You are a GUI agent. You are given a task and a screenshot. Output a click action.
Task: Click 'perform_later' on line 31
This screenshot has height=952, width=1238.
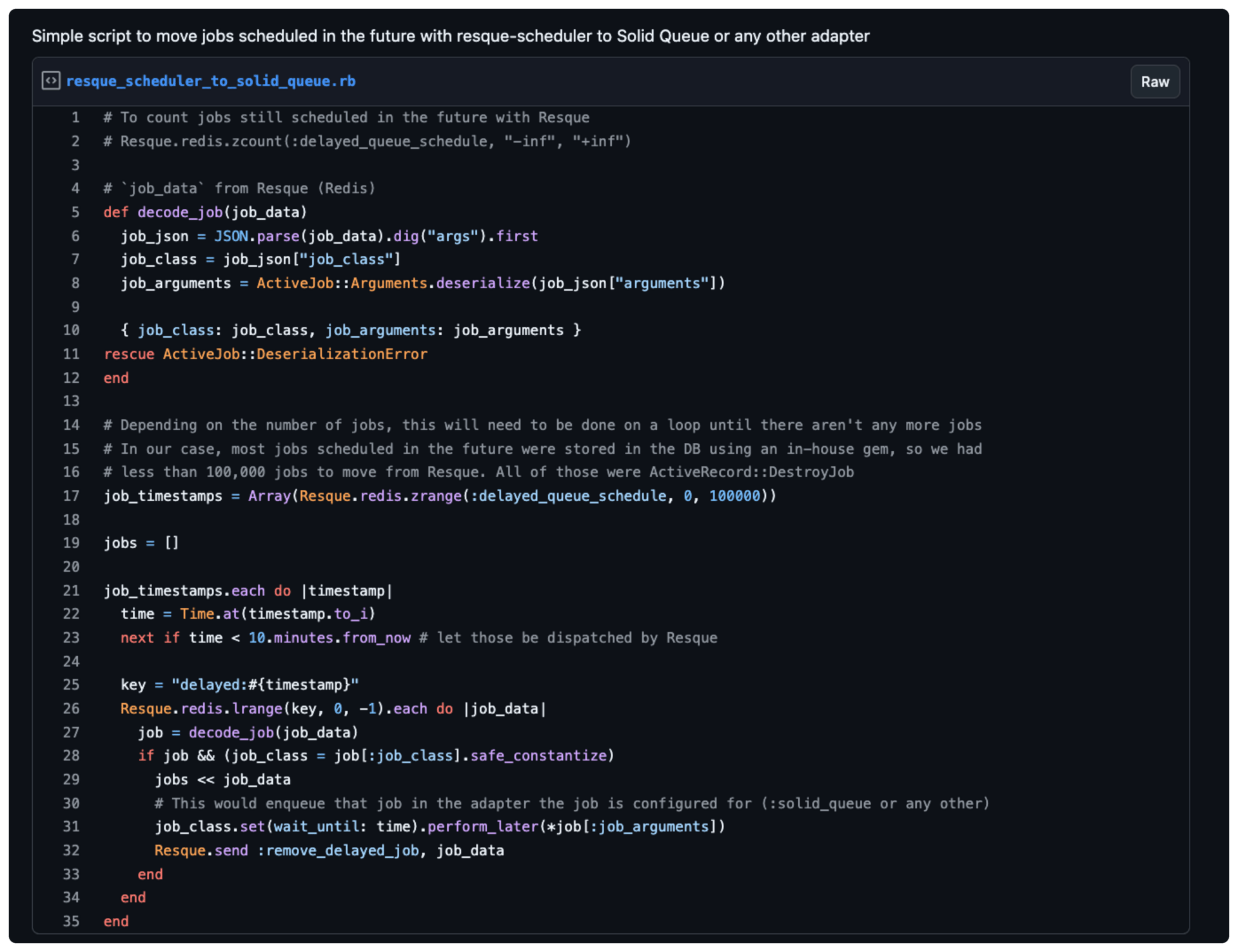click(483, 827)
